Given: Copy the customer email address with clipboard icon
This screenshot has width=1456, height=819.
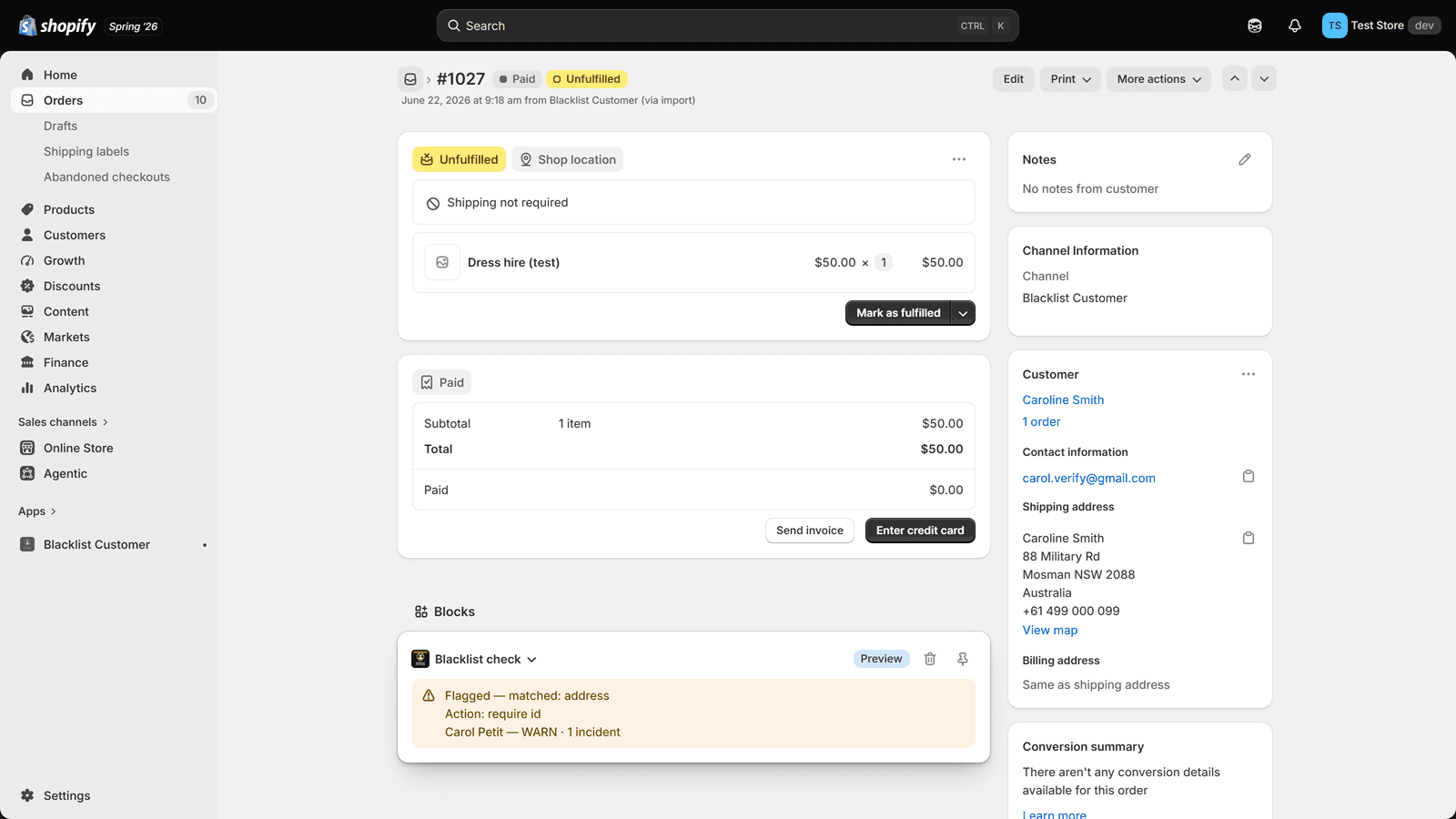Looking at the screenshot, I should coord(1249,476).
